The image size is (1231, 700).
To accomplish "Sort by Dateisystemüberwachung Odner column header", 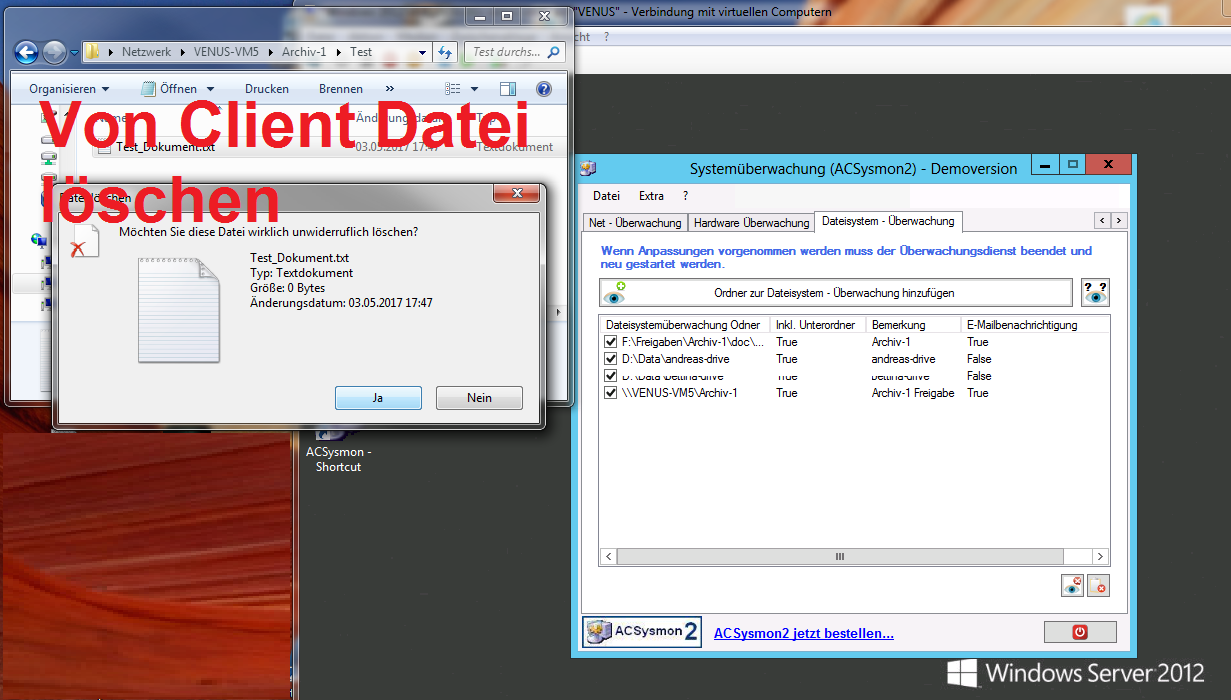I will 685,325.
